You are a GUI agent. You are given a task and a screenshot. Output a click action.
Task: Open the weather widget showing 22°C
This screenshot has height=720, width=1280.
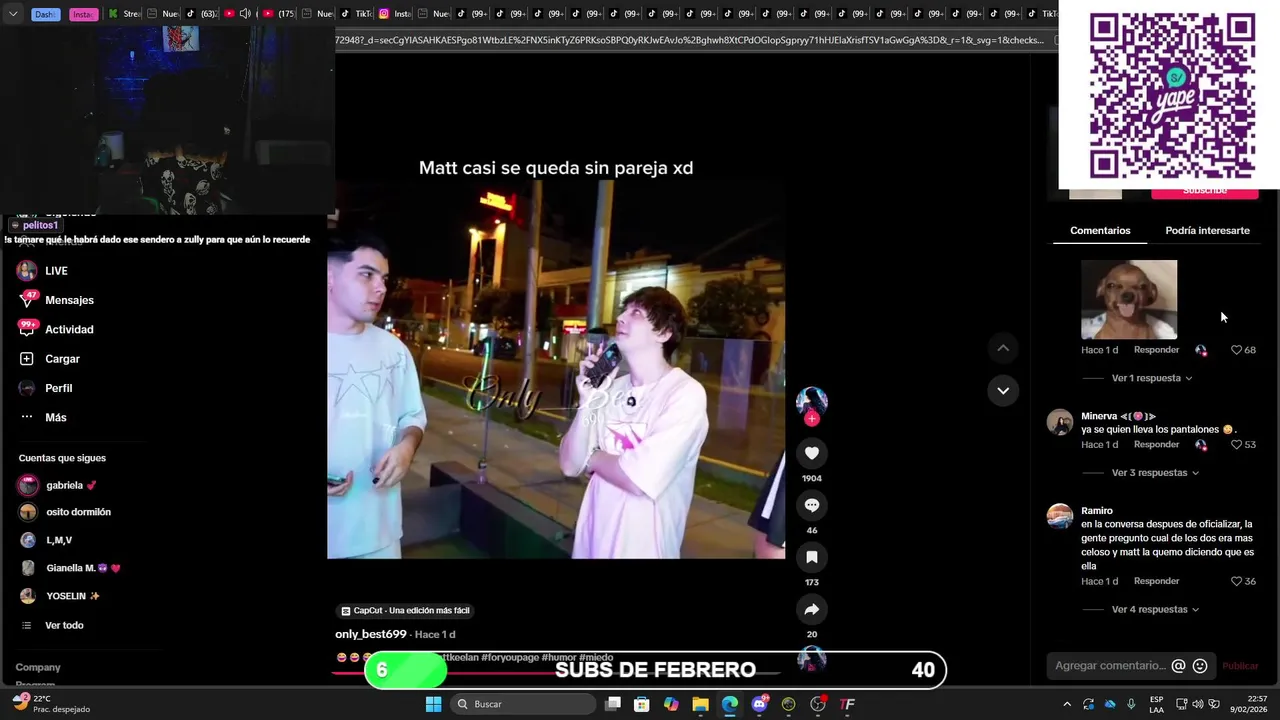(50, 704)
